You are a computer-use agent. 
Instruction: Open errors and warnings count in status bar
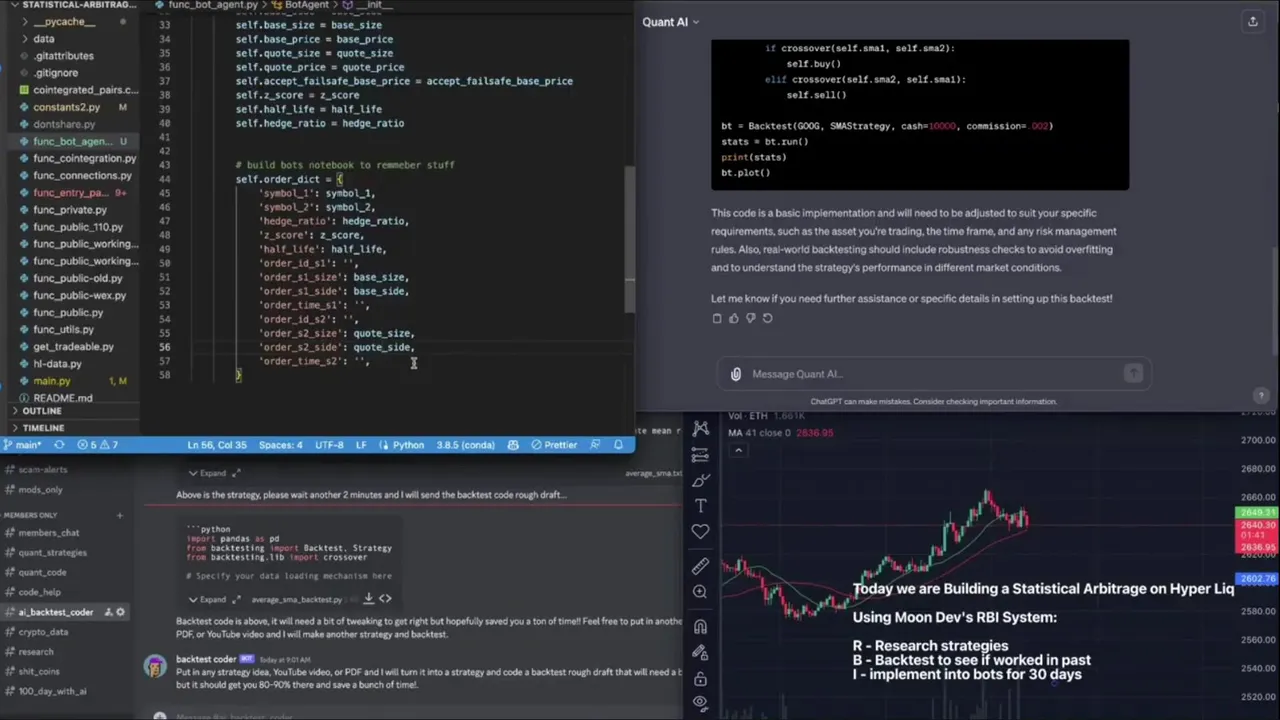[99, 445]
